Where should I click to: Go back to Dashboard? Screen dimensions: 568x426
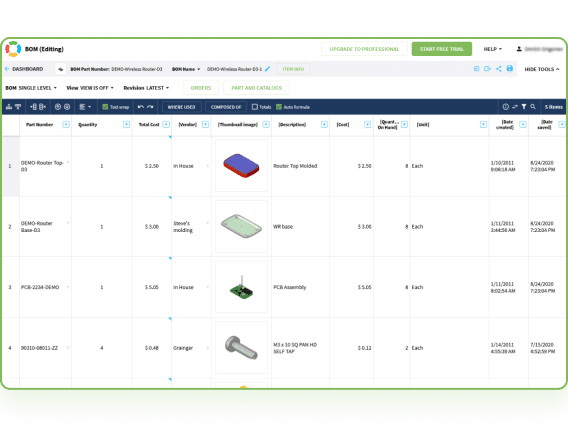(24, 69)
